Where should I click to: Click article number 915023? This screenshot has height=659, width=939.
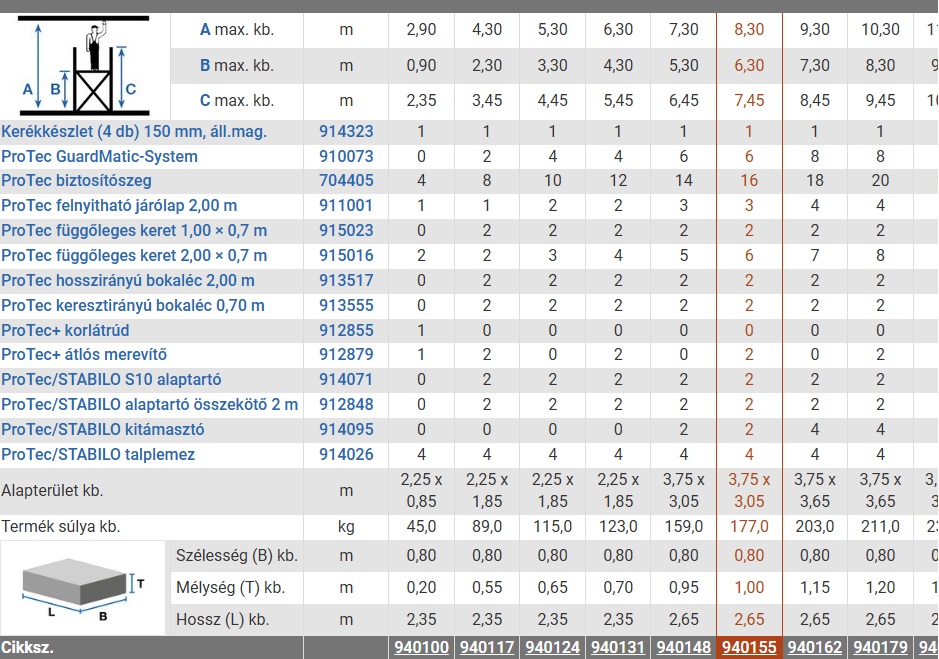[x=346, y=231]
